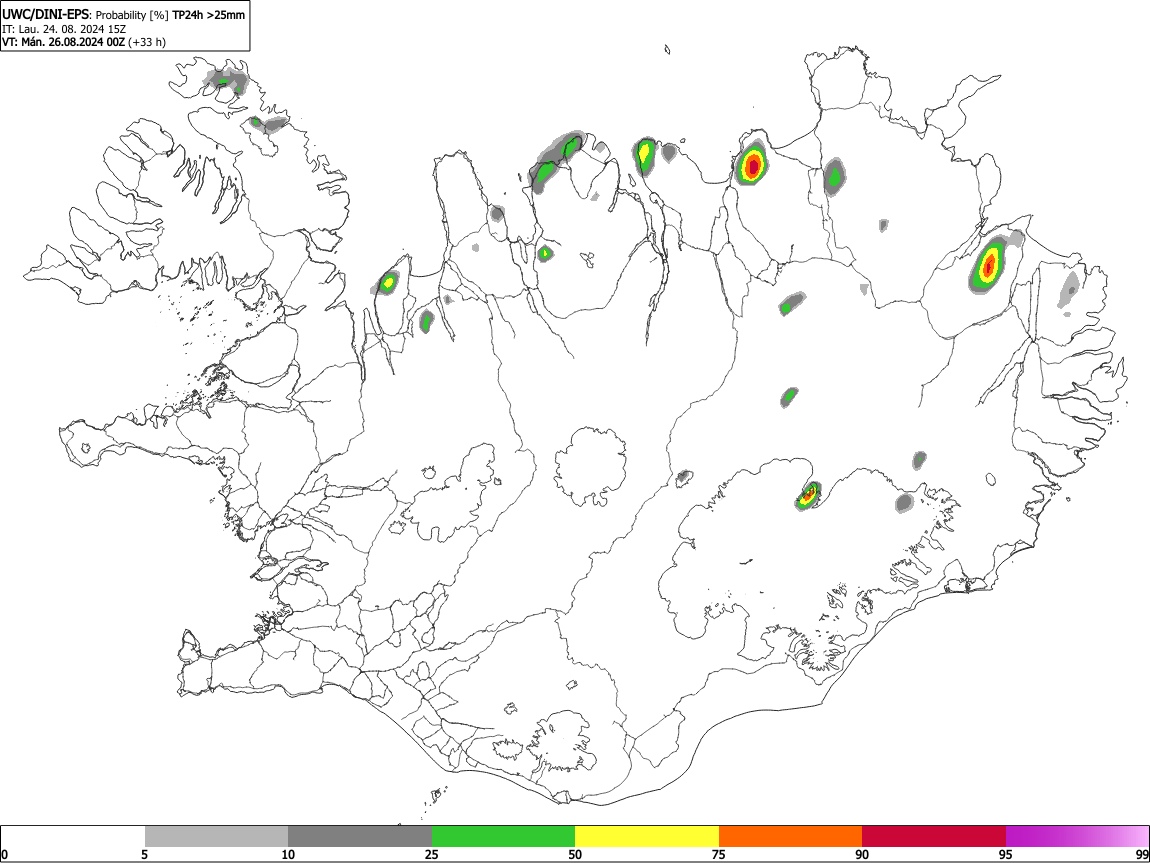Click the legend tick label '10'
This screenshot has height=863, width=1150.
click(288, 854)
